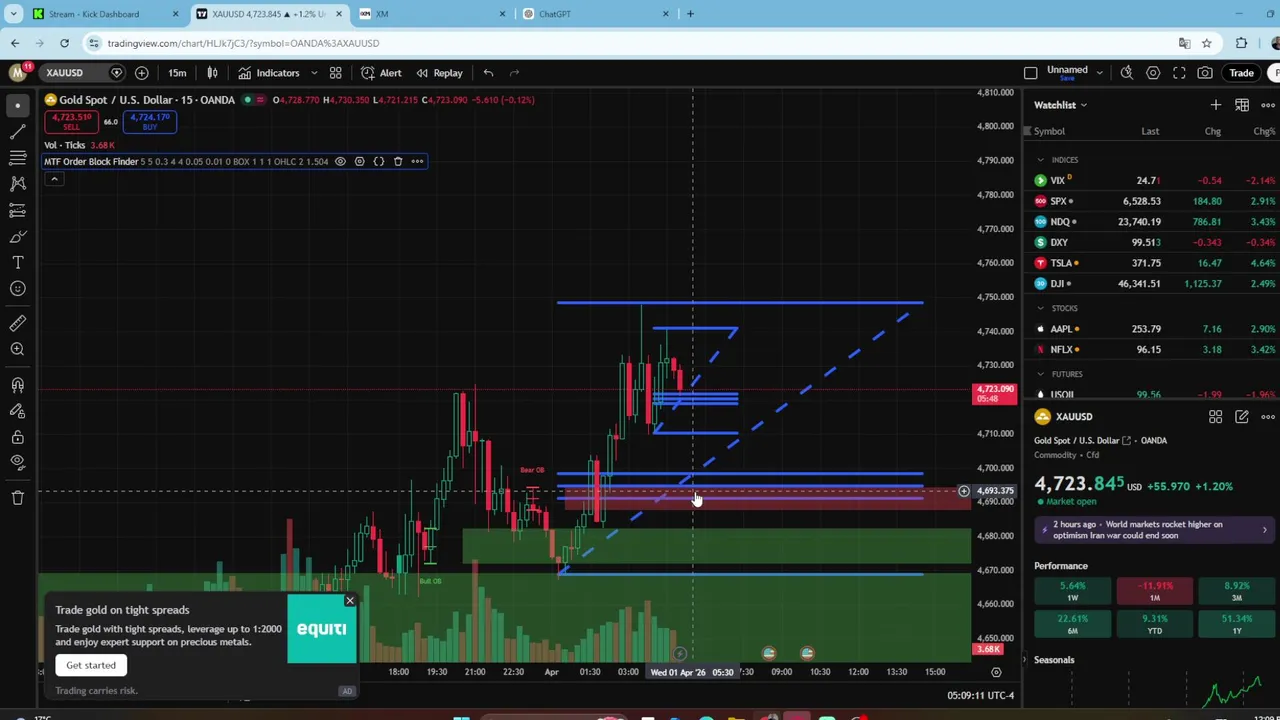Open watchlist advanced view table icon

[1241, 105]
